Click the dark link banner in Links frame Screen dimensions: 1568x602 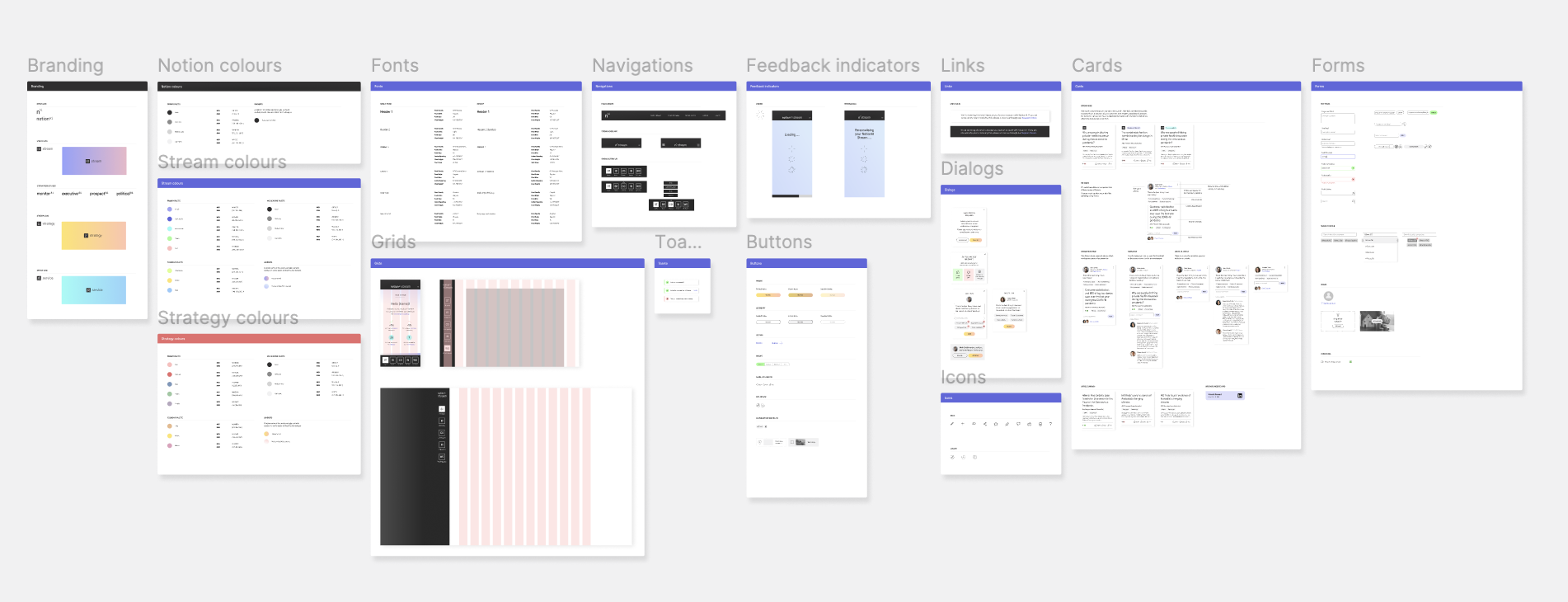click(999, 131)
